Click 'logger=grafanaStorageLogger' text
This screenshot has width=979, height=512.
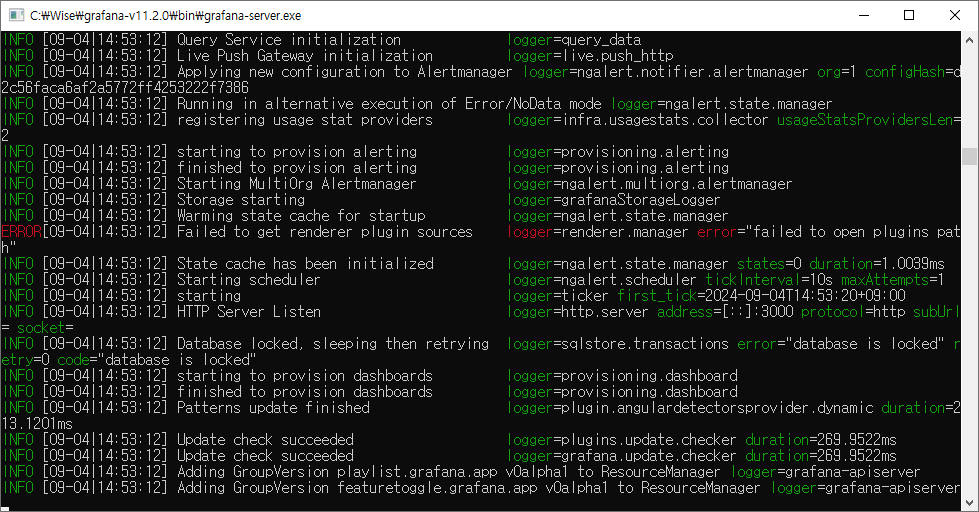pos(613,200)
